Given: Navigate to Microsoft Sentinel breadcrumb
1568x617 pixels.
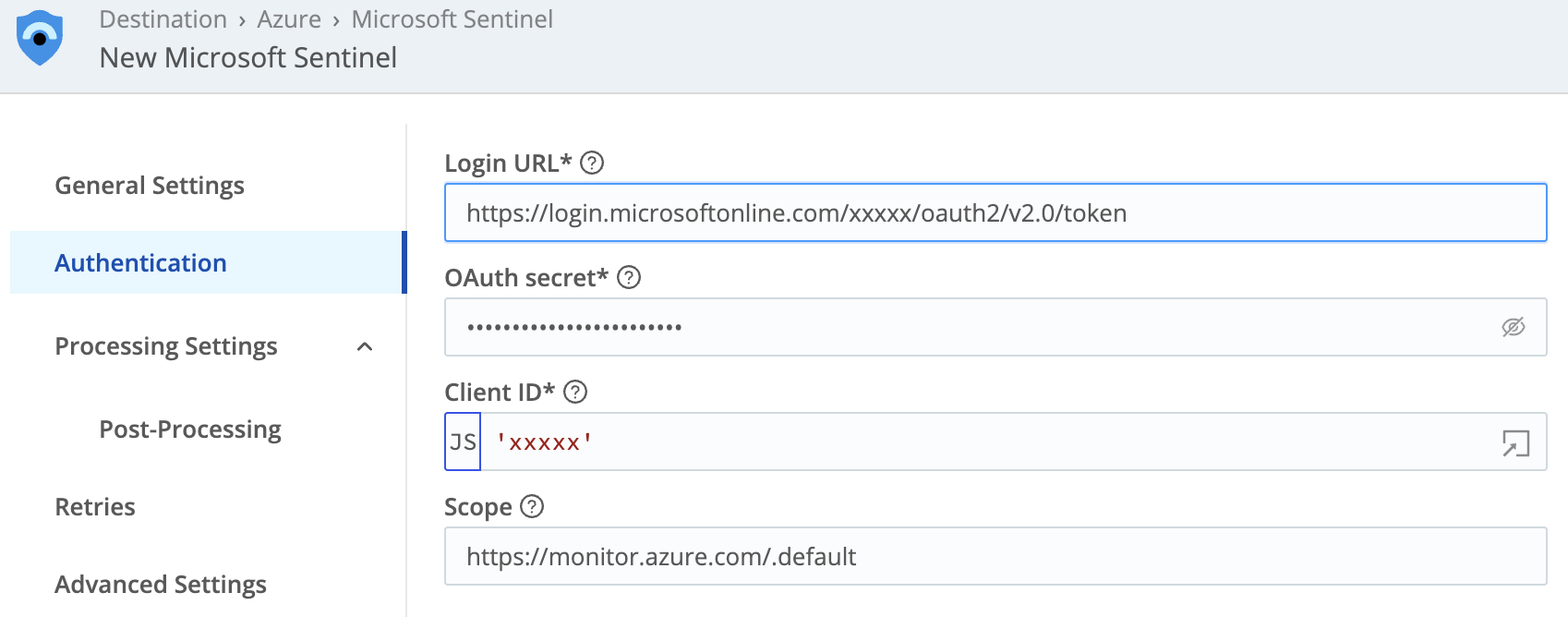Looking at the screenshot, I should coord(452,19).
